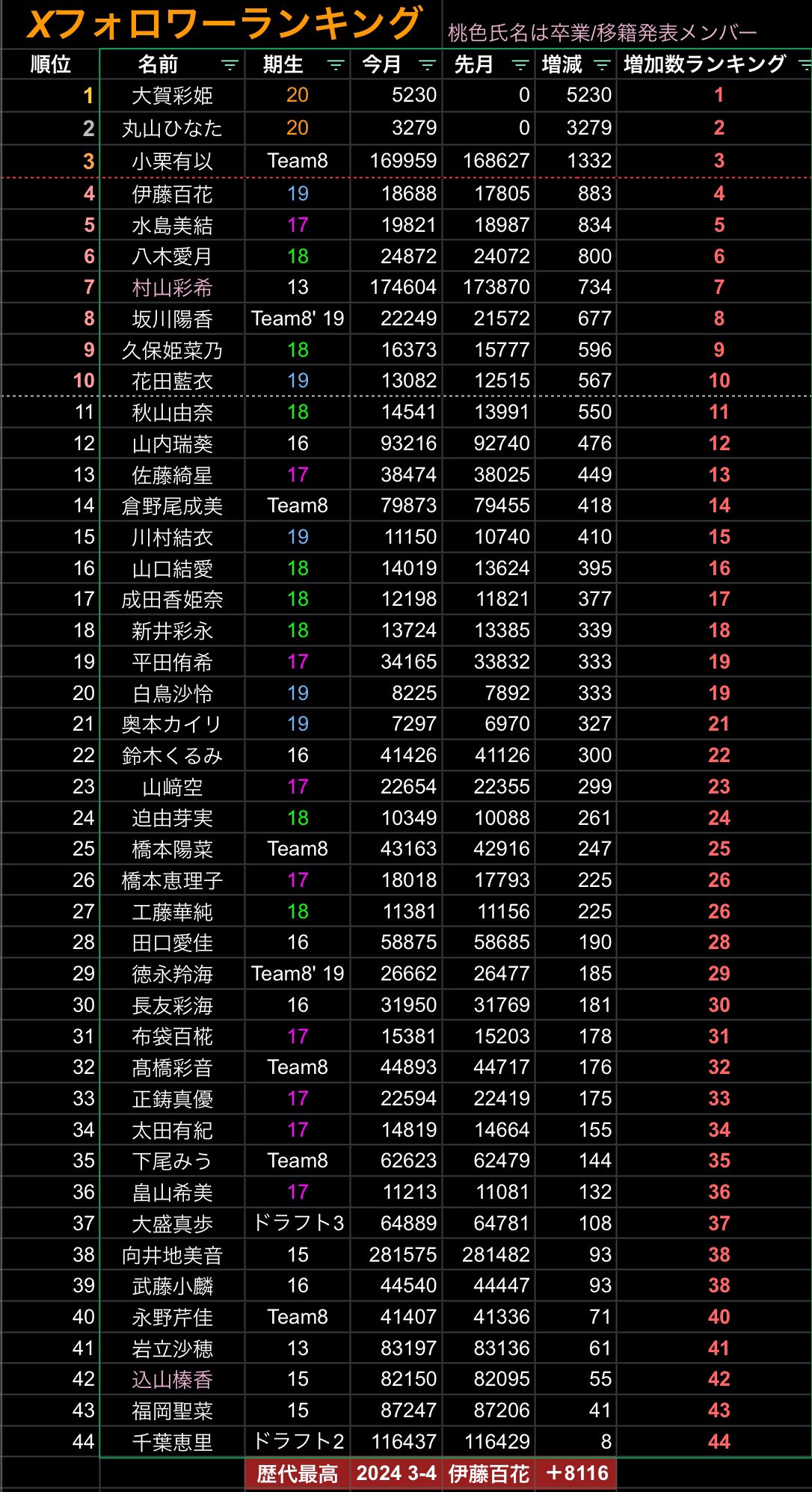This screenshot has height=1492, width=812.
Task: Select the name cell 迫由芽実
Action: (x=172, y=818)
